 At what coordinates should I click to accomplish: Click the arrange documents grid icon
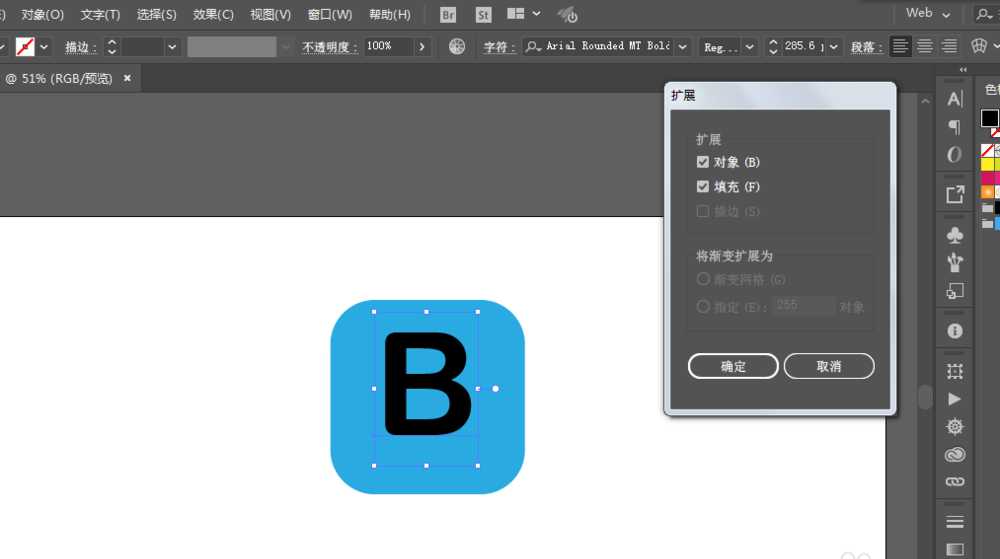[515, 13]
